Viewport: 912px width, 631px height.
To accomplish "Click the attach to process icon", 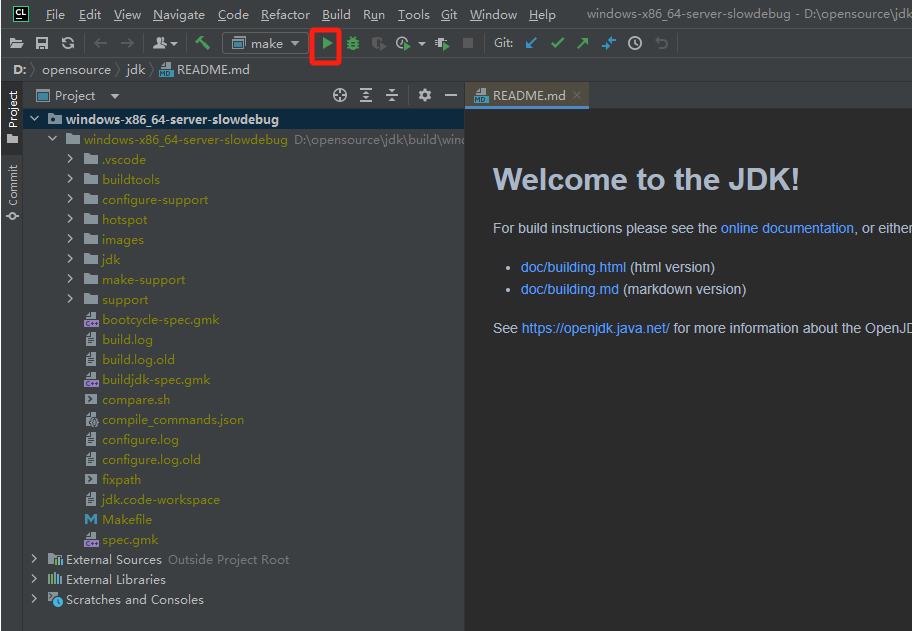I will tap(442, 44).
